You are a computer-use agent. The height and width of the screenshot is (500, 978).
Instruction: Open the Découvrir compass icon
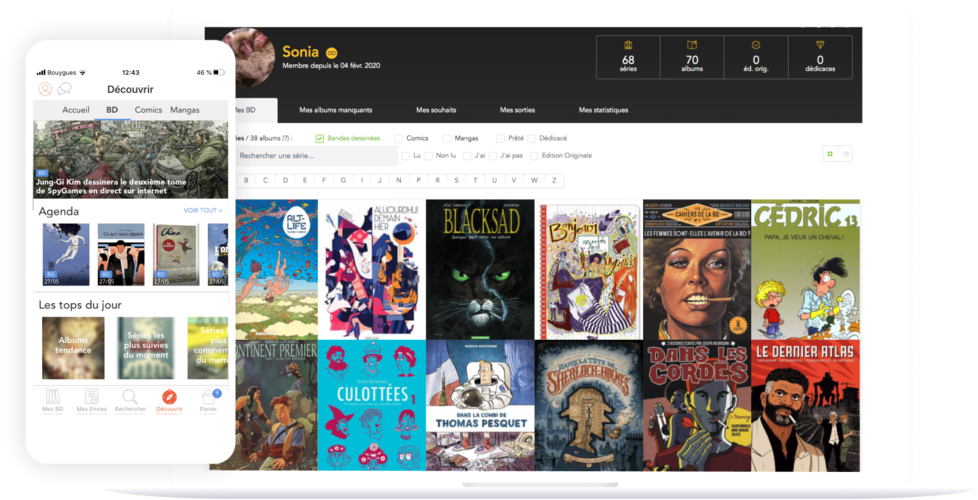click(x=169, y=397)
